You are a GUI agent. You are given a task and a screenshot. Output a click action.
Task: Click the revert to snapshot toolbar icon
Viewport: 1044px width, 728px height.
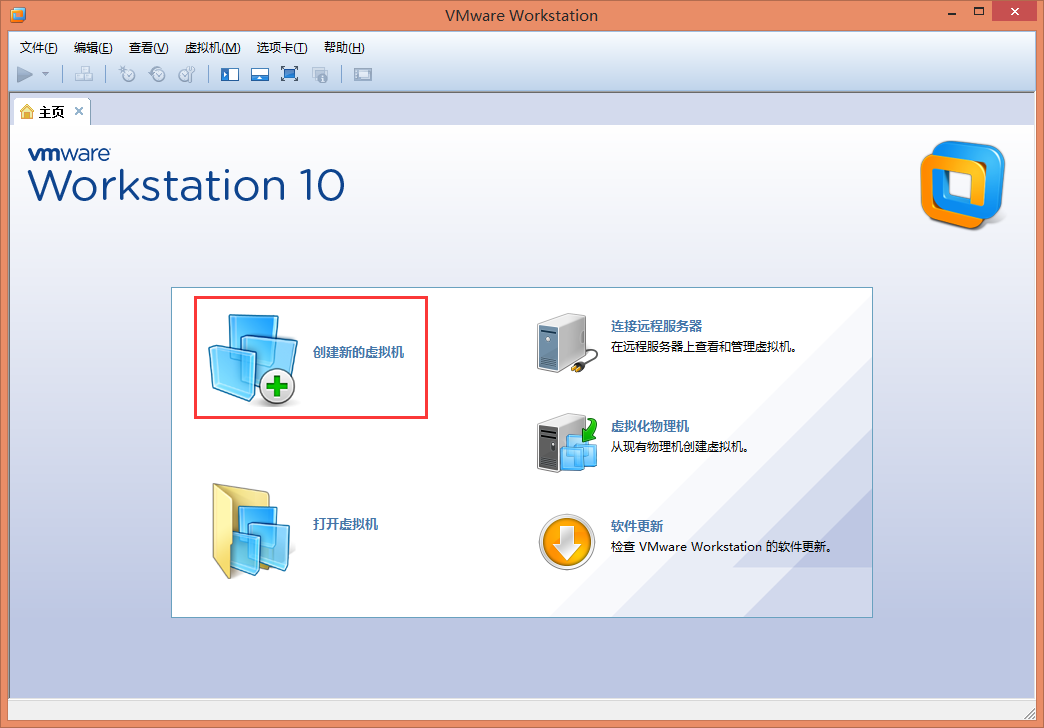pyautogui.click(x=157, y=75)
